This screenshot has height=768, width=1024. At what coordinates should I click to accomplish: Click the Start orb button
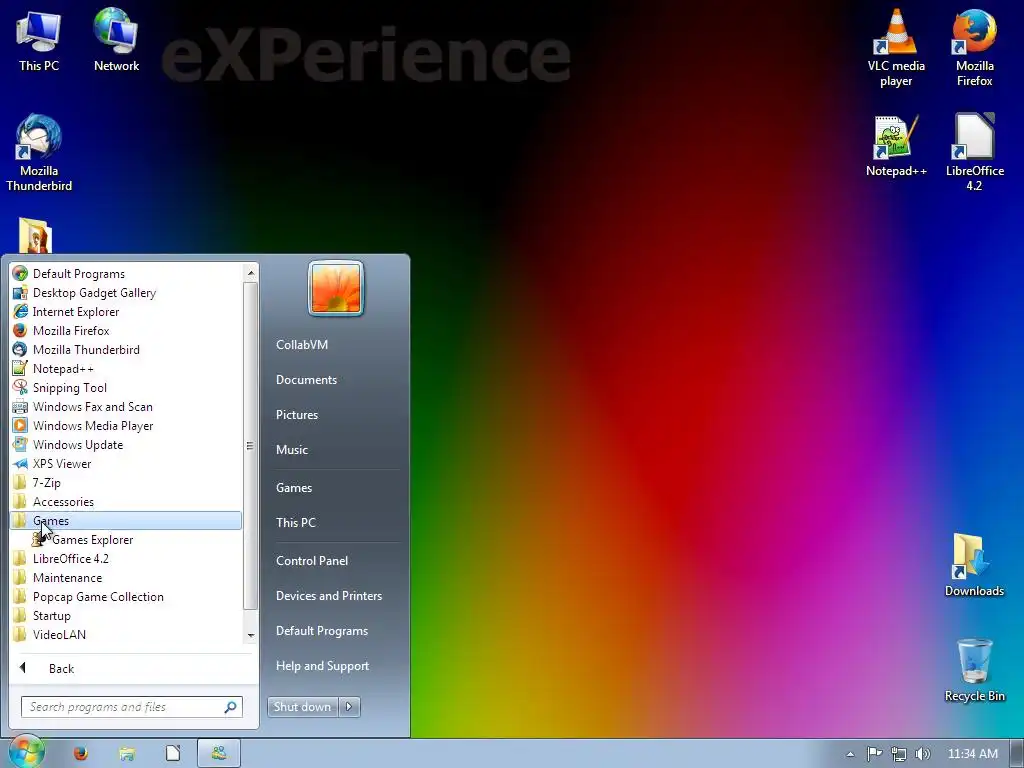click(25, 752)
